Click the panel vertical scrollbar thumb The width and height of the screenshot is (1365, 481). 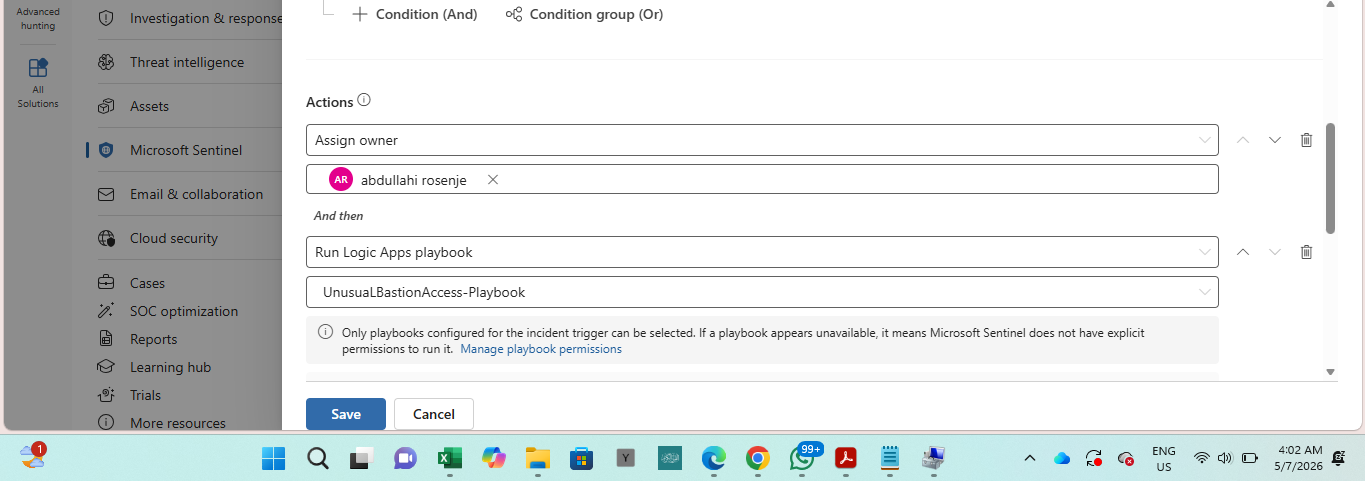(x=1330, y=178)
